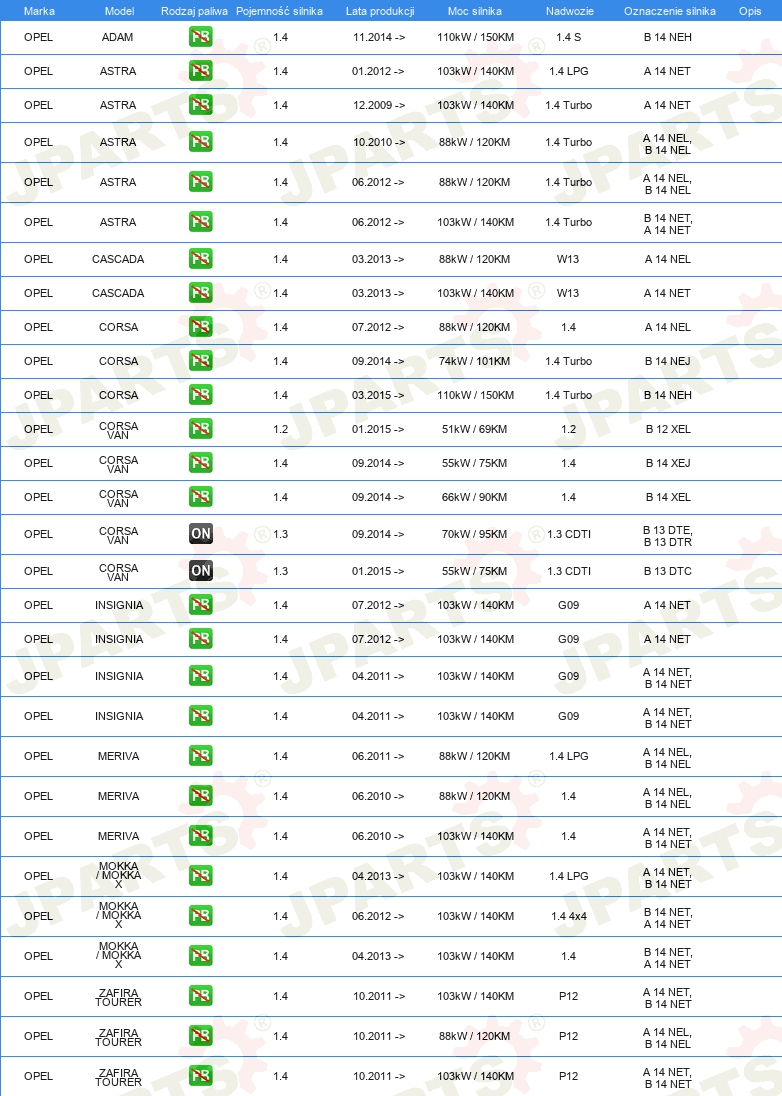The image size is (782, 1096).
Task: Click the Oznaczenie silnika column header
Action: point(669,11)
